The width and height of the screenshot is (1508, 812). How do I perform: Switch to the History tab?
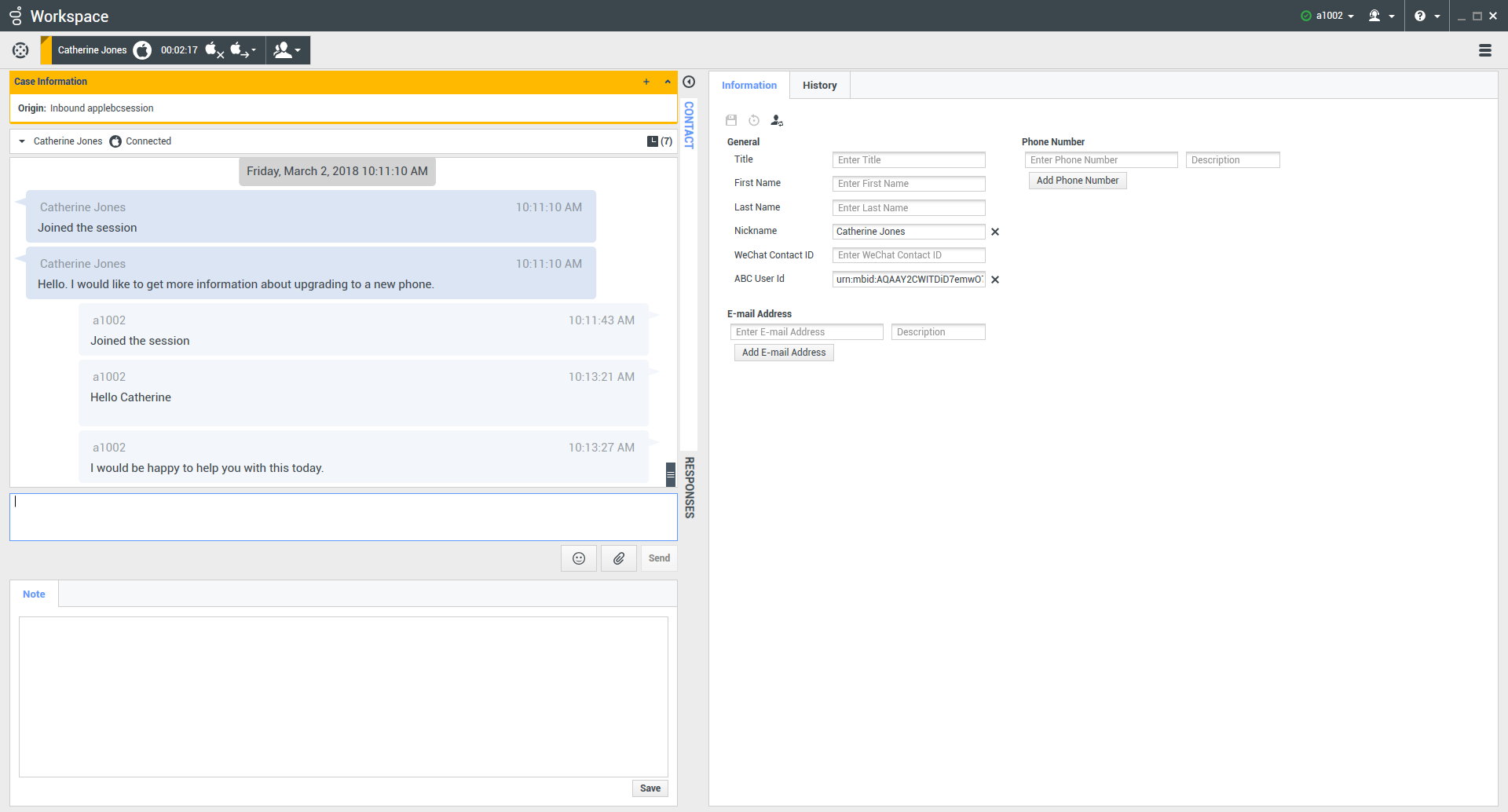point(819,86)
